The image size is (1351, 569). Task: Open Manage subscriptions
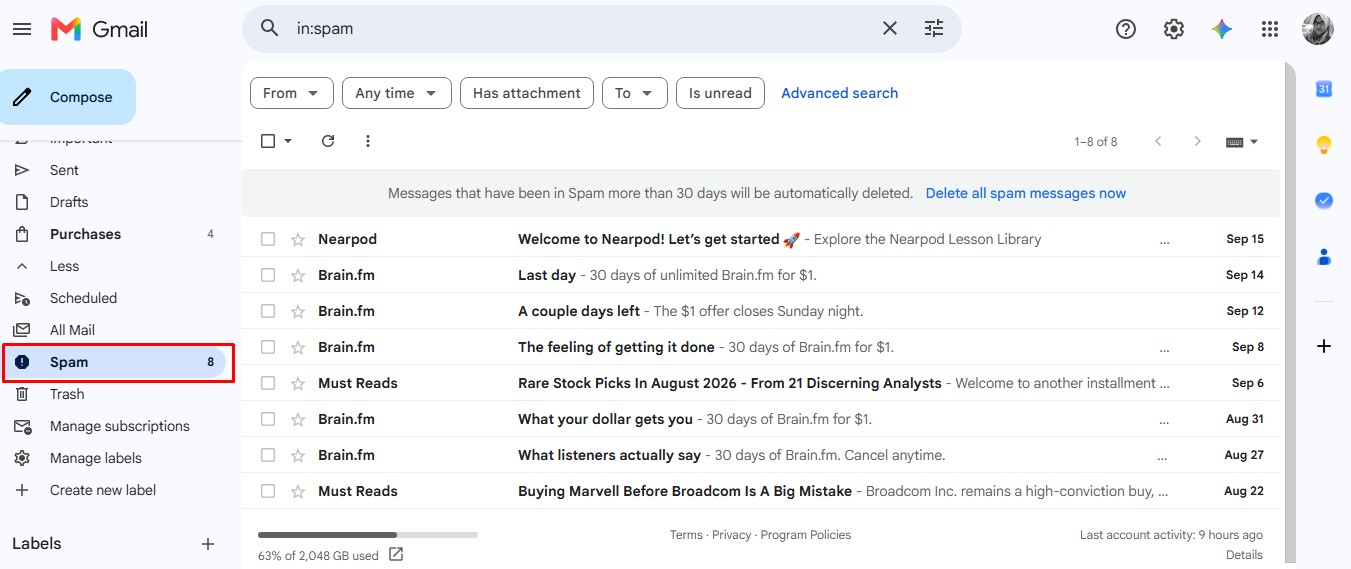[x=119, y=426]
